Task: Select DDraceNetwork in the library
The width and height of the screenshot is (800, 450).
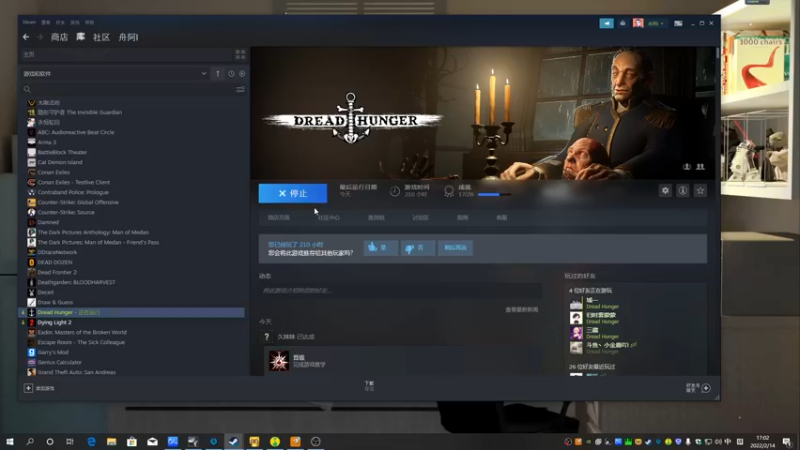Action: click(x=57, y=252)
